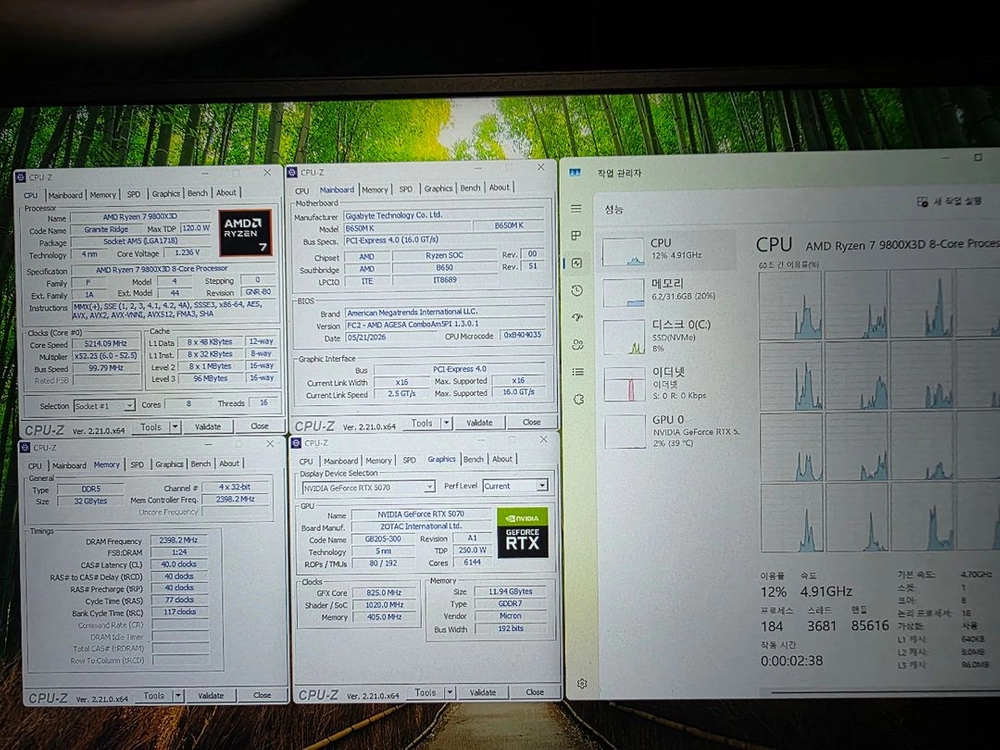The image size is (1000, 750).
Task: Click uptime value 0:00:02:38 in Task Manager
Action: [791, 661]
